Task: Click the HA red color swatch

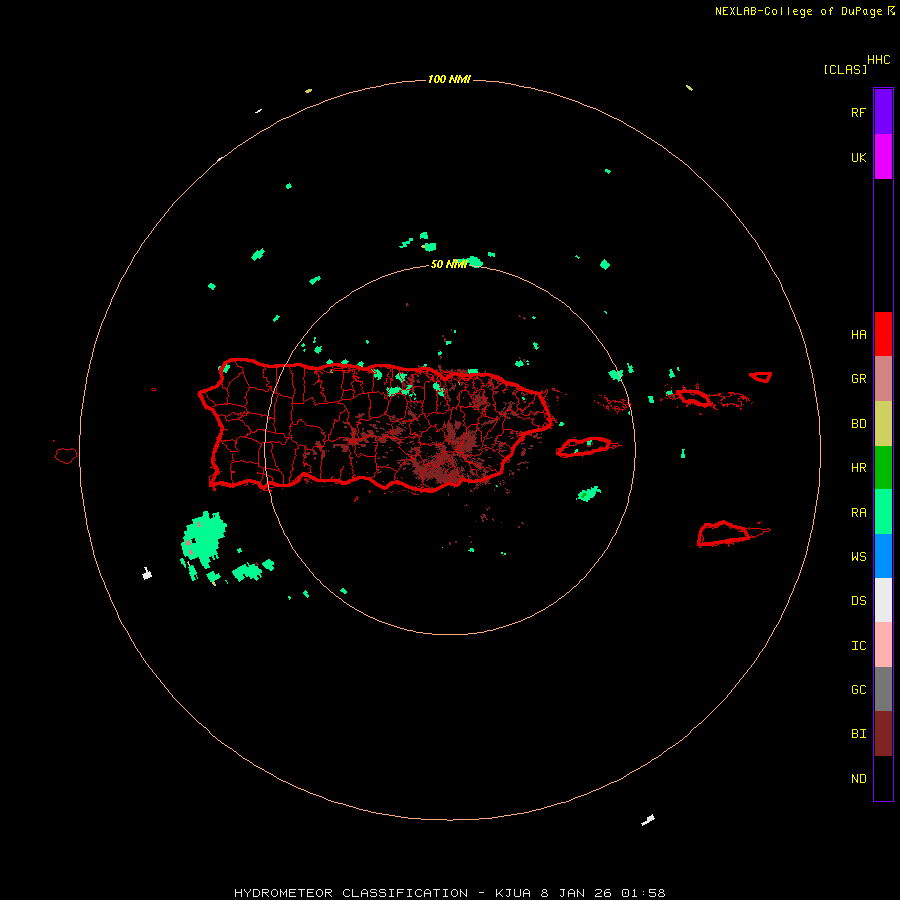Action: (x=883, y=334)
